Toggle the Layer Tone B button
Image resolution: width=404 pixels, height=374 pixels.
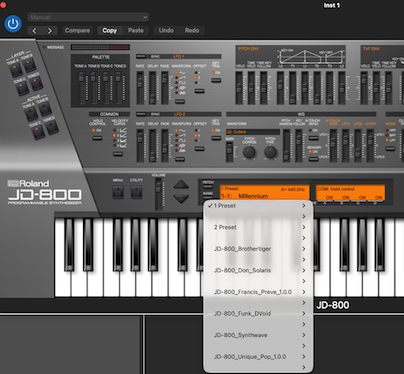(29, 65)
